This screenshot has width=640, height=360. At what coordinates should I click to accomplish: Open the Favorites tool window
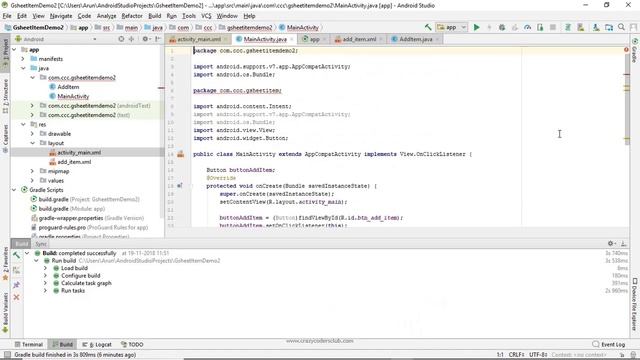coord(5,264)
